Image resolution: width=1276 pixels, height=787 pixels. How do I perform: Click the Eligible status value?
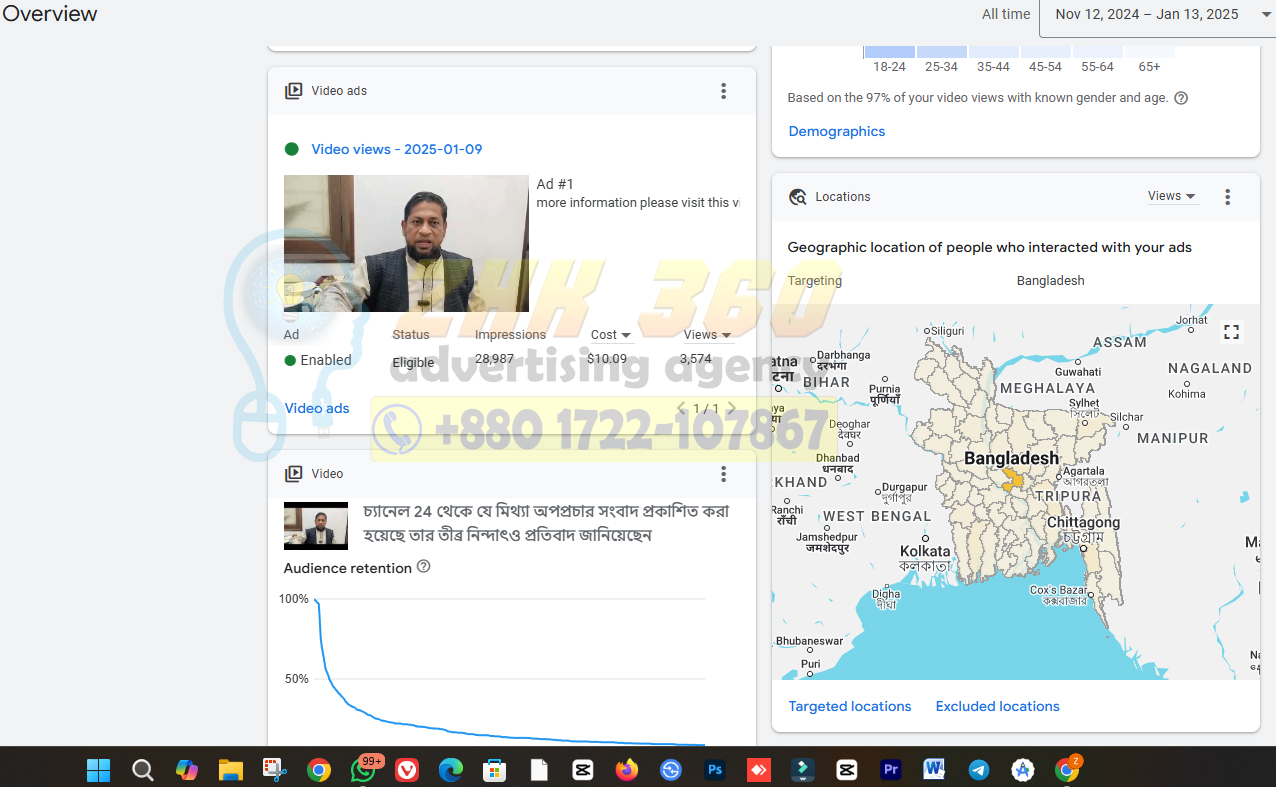coord(413,362)
